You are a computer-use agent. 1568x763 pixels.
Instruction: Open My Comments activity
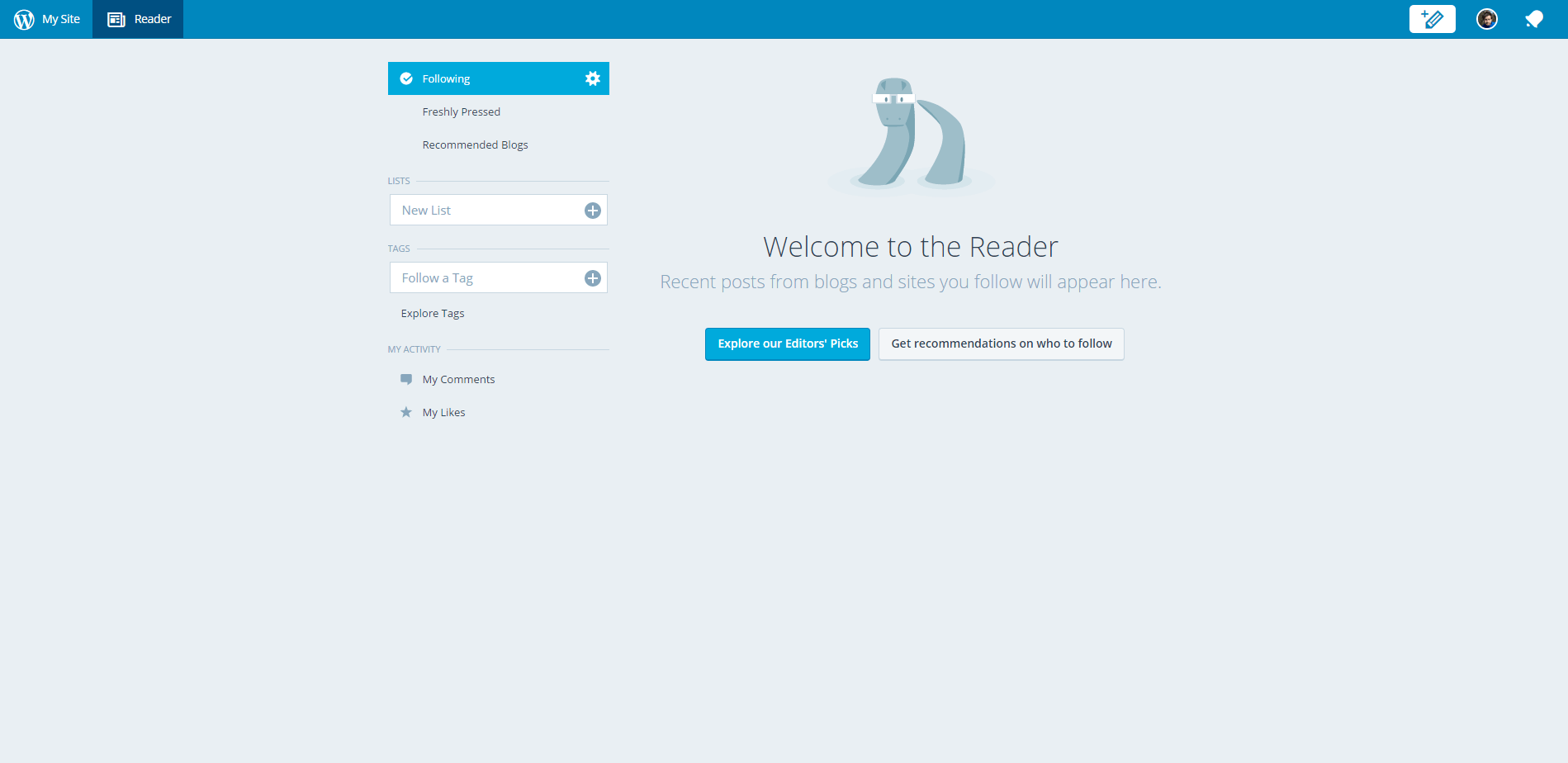click(459, 379)
